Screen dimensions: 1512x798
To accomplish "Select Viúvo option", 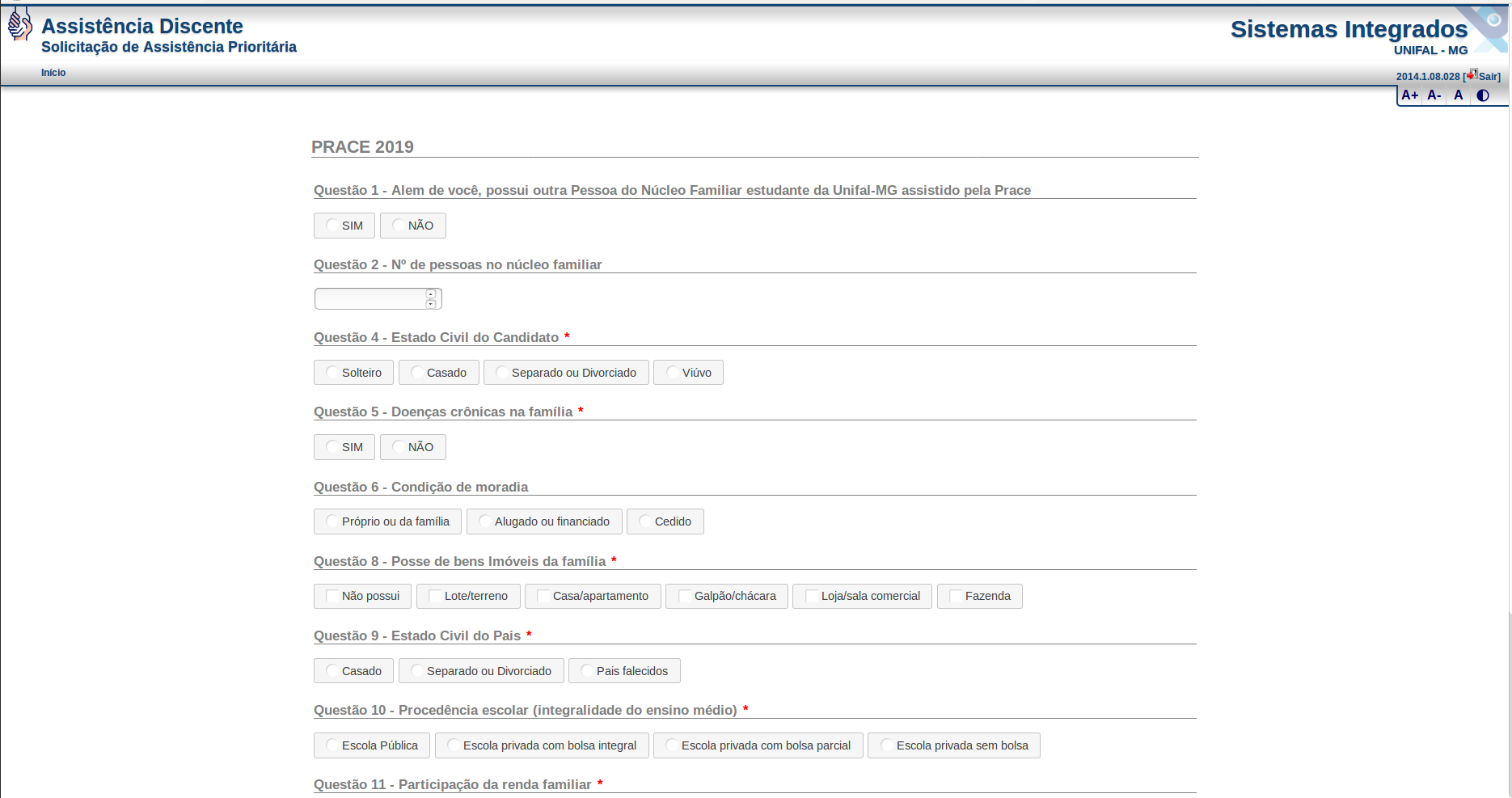I will pyautogui.click(x=689, y=373).
